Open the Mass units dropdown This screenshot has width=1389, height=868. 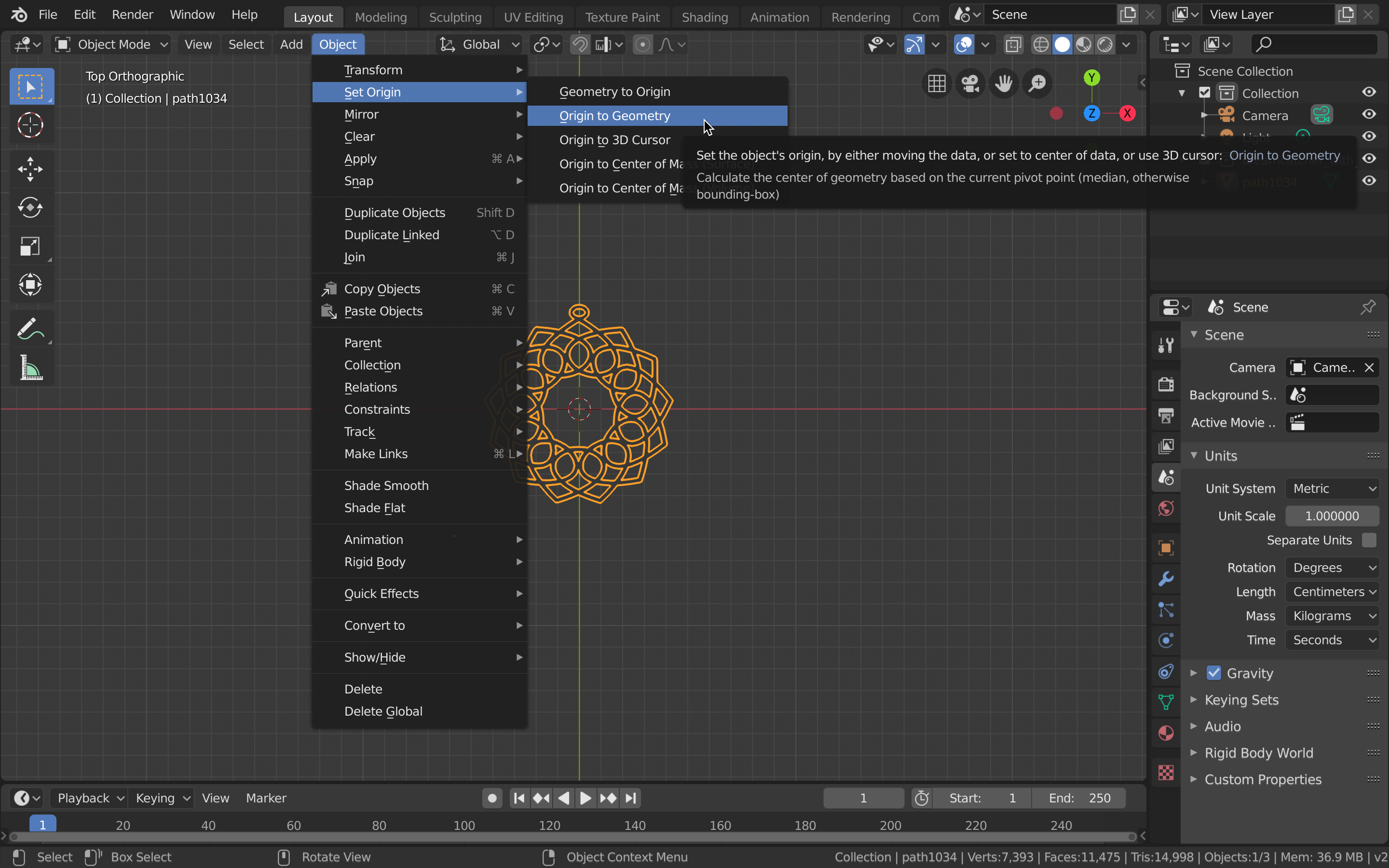pos(1332,616)
